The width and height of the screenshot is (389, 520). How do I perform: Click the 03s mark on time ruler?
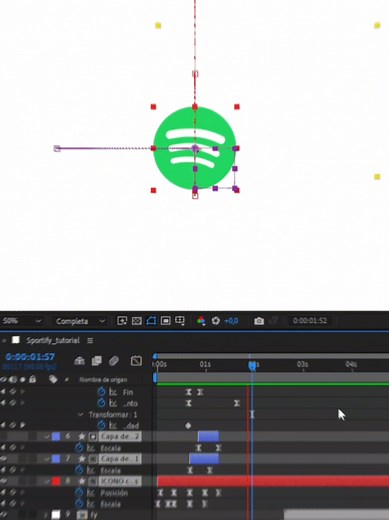302,364
